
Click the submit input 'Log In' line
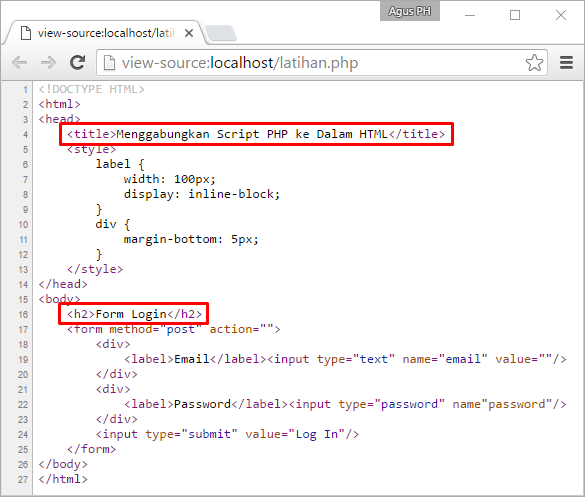coord(227,434)
